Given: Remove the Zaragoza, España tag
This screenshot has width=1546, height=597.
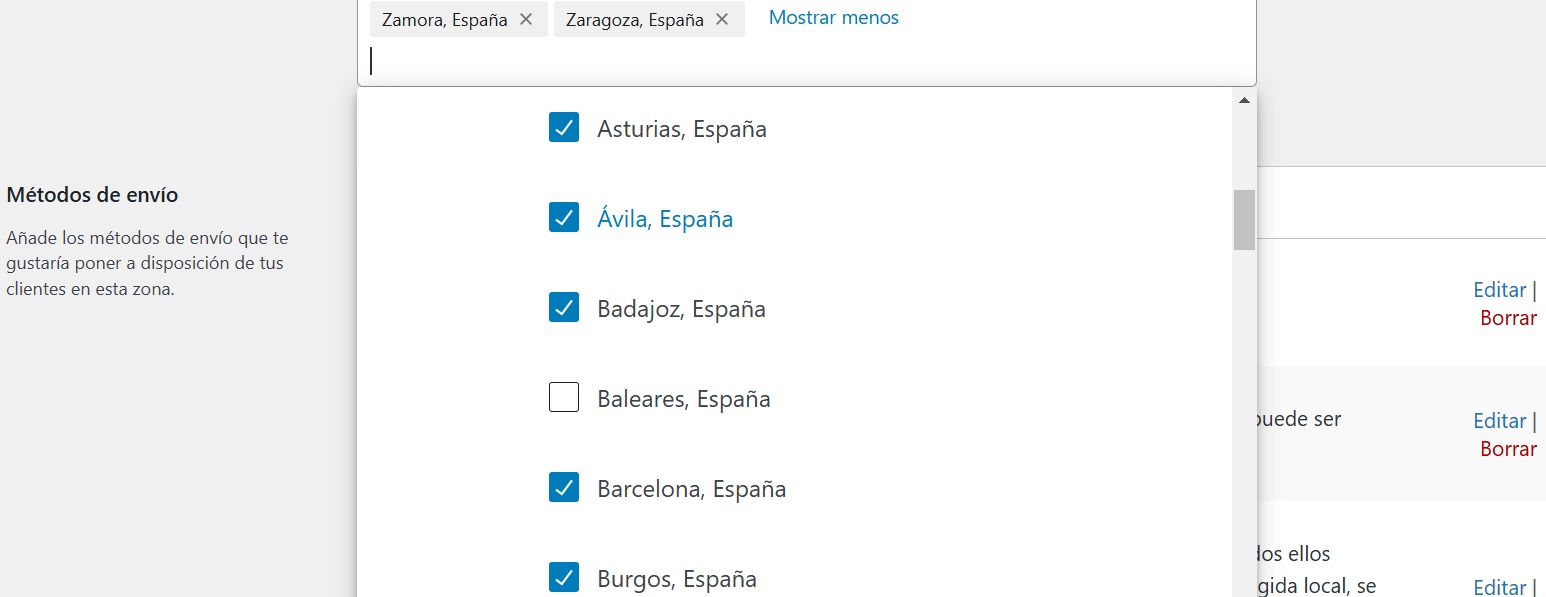Looking at the screenshot, I should pyautogui.click(x=722, y=19).
